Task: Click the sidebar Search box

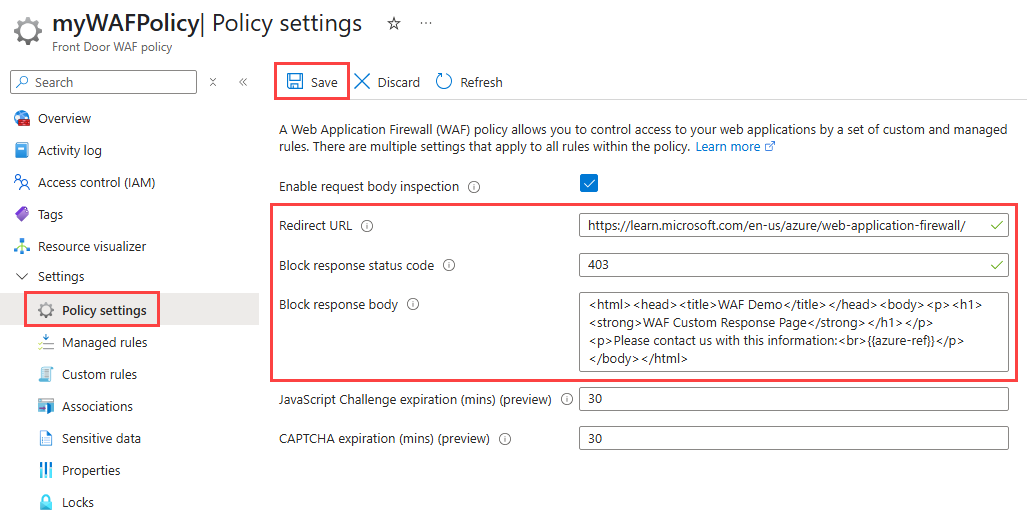Action: 104,82
